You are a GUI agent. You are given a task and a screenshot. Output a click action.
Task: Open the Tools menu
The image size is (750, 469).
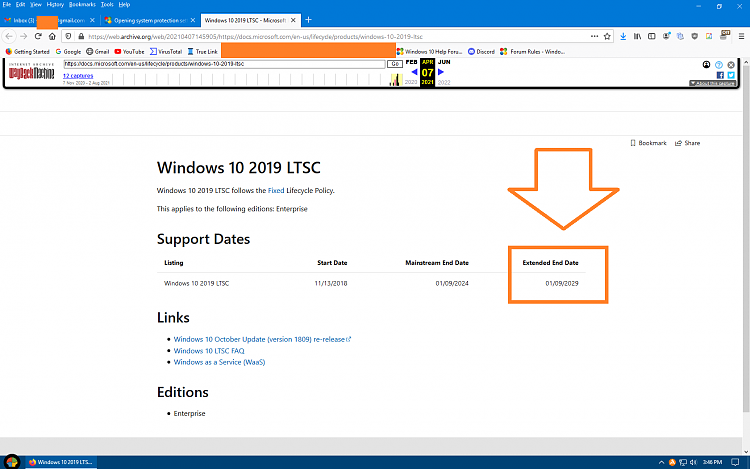pos(107,4)
